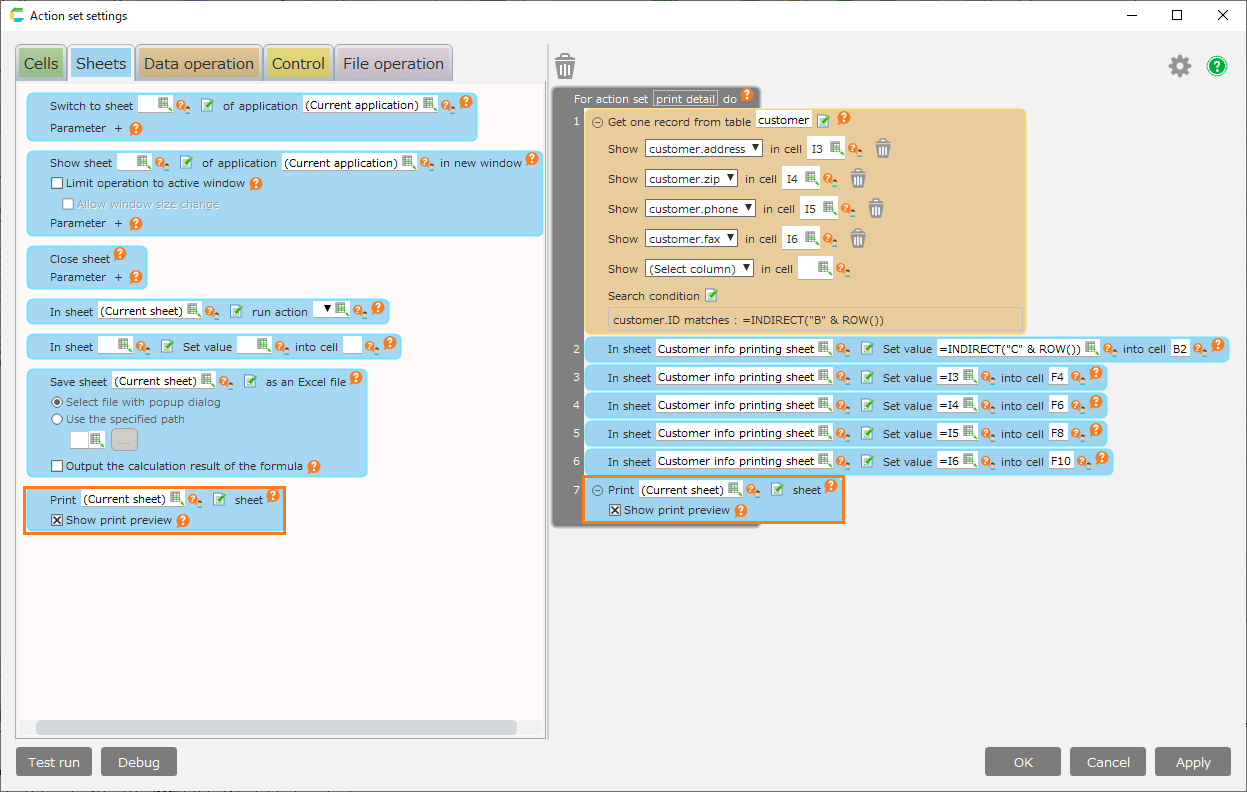Screen dimensions: 1247x792
Task: Select the Use the specified path option
Action: tap(57, 419)
